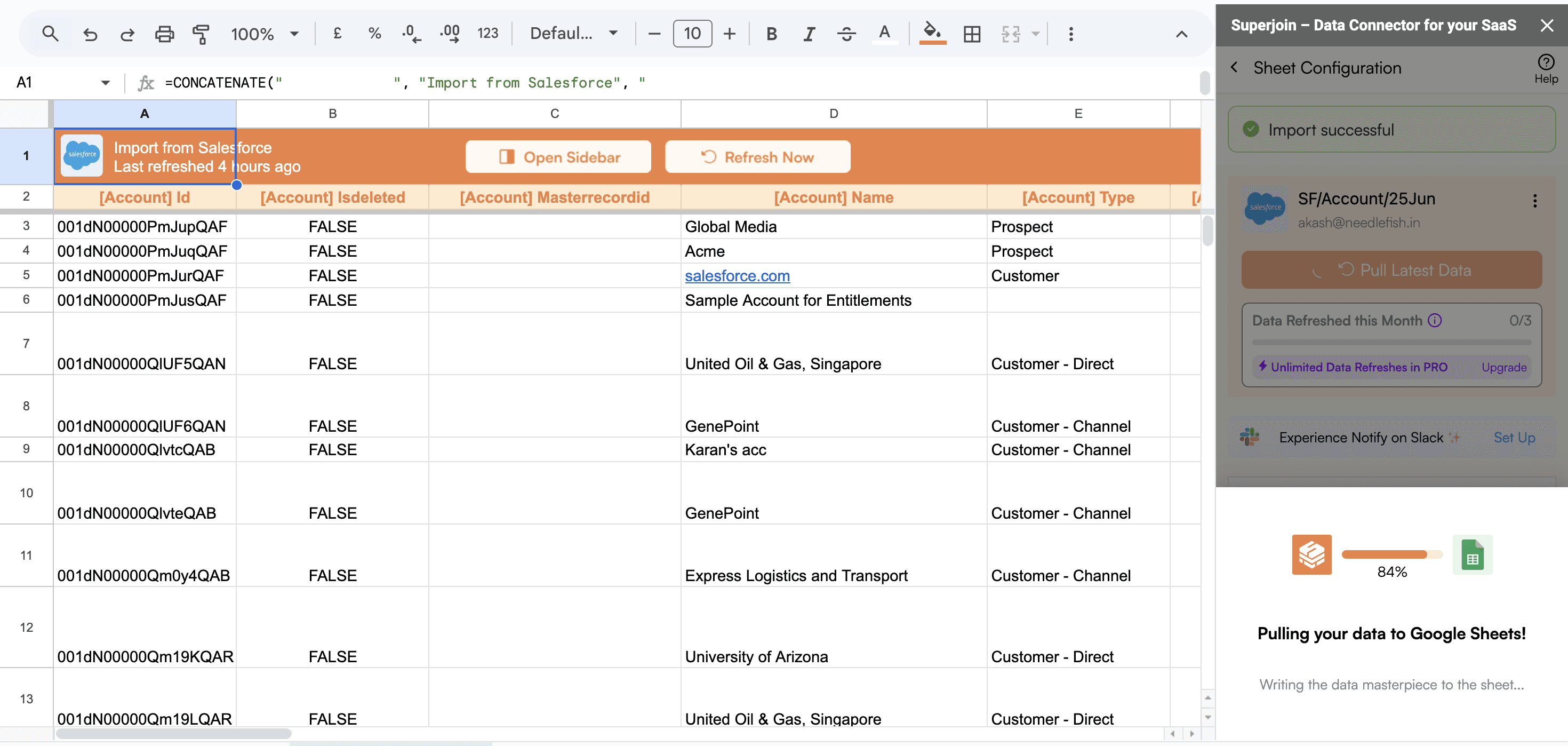Screen dimensions: 1568x746
Task: Select the [Account] Type header cell
Action: [1078, 197]
